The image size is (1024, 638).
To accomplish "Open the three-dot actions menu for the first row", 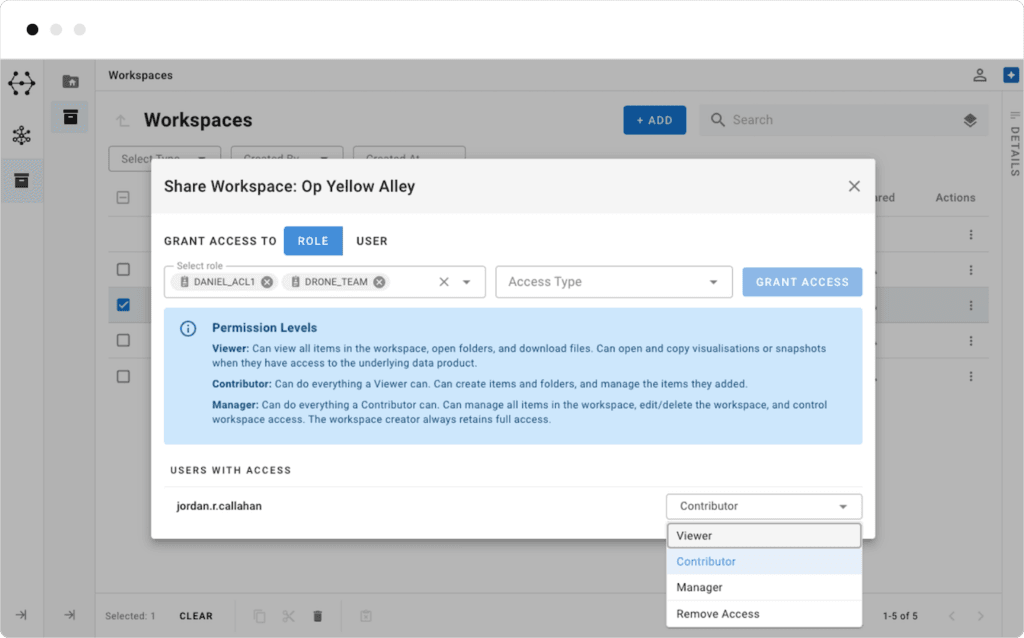I will click(971, 234).
